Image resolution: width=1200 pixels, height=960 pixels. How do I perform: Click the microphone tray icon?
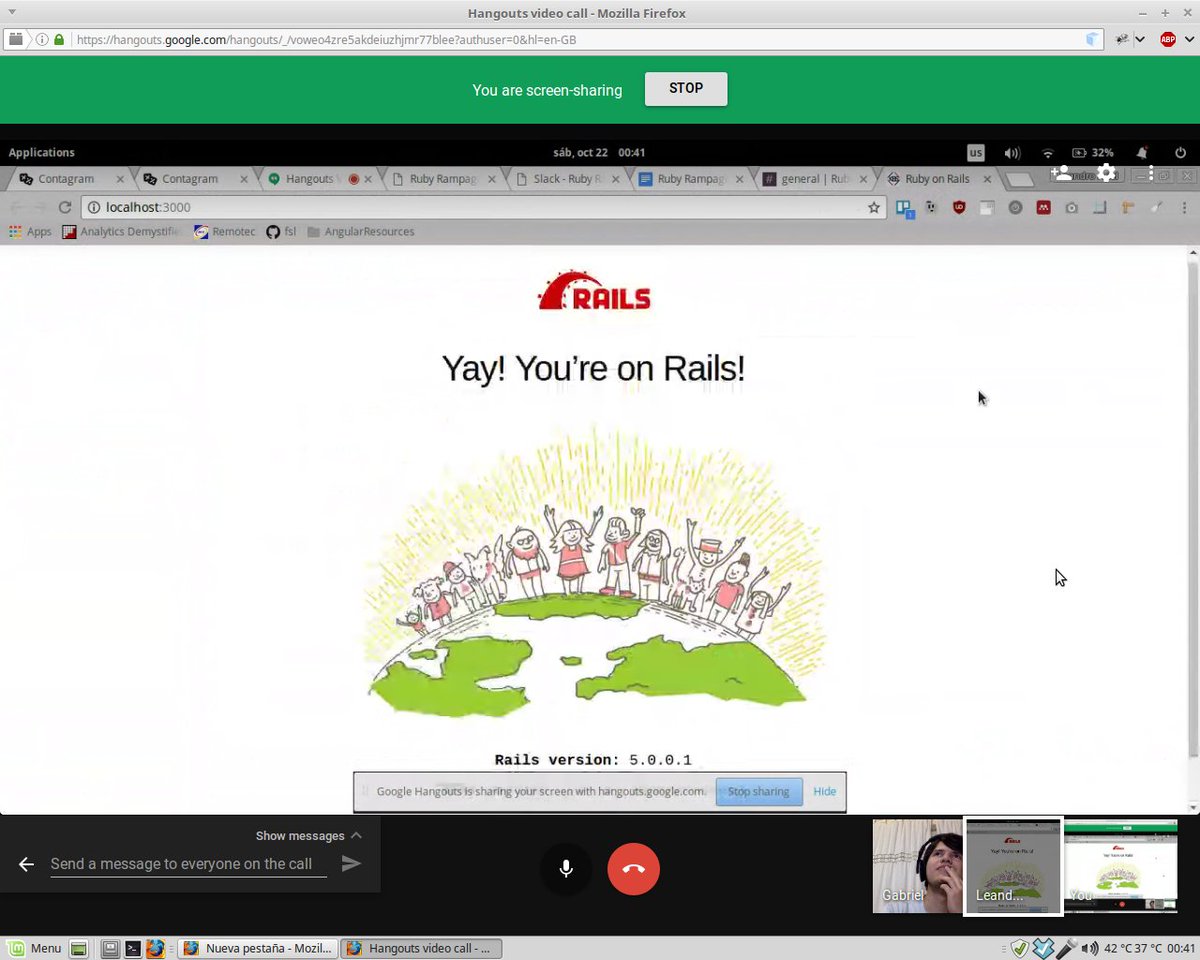(1067, 948)
